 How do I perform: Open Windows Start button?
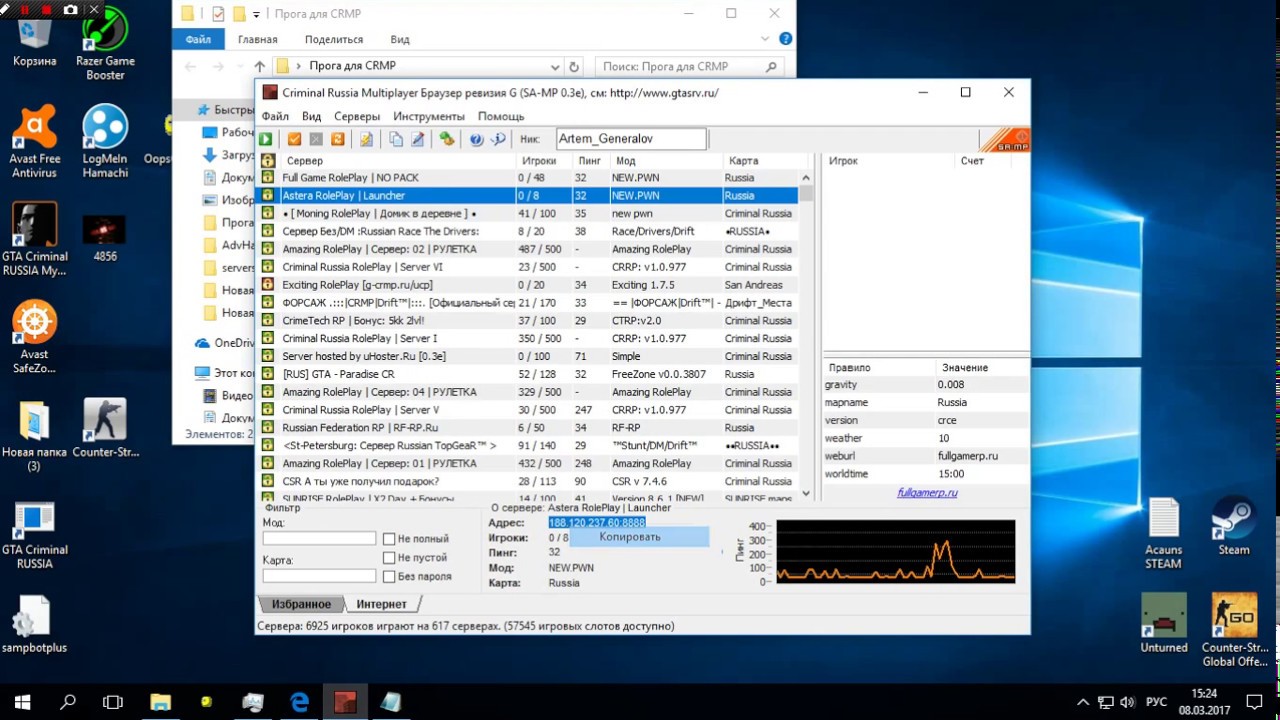tap(22, 702)
